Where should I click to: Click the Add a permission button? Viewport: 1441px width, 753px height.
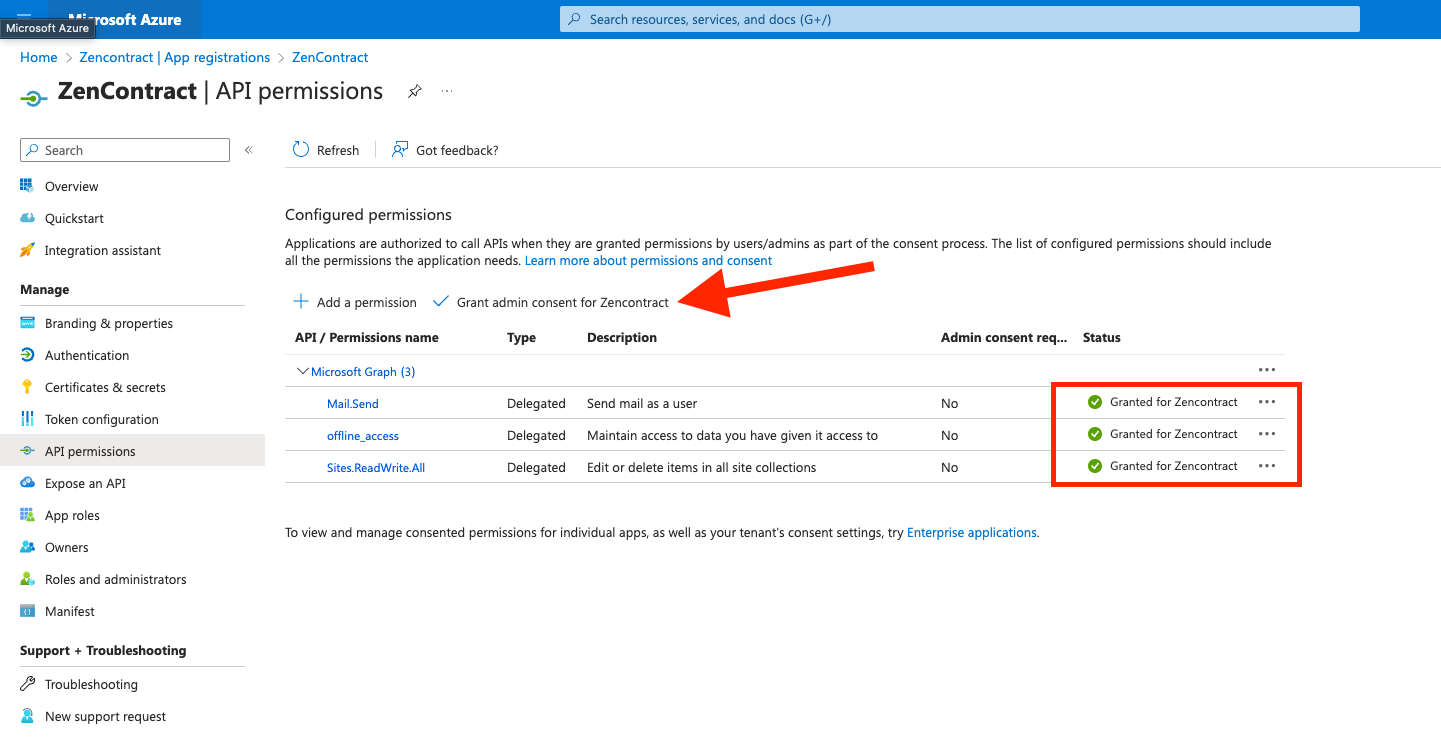[x=354, y=302]
